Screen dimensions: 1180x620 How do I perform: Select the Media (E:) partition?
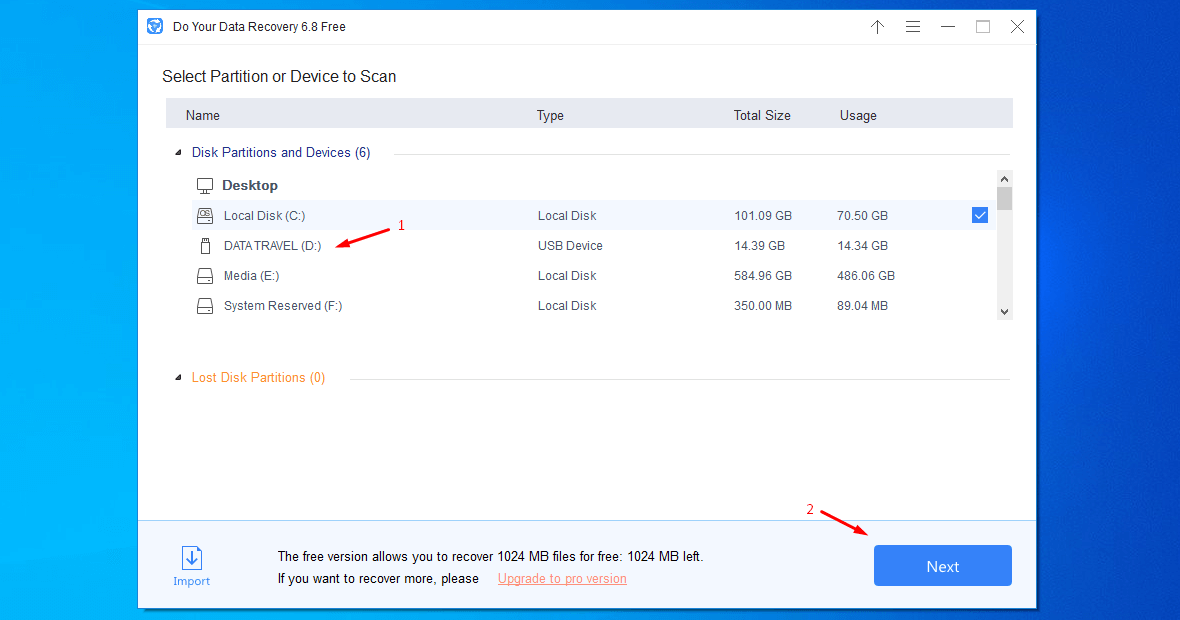pyautogui.click(x=592, y=275)
